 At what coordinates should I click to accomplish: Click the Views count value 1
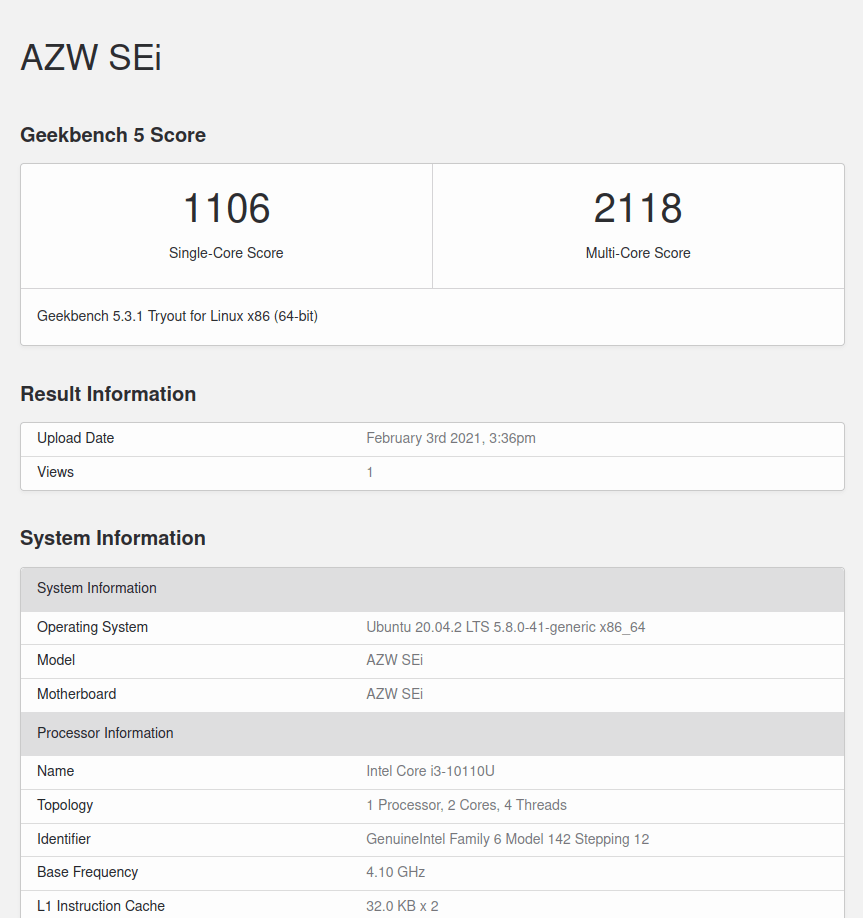(x=369, y=472)
